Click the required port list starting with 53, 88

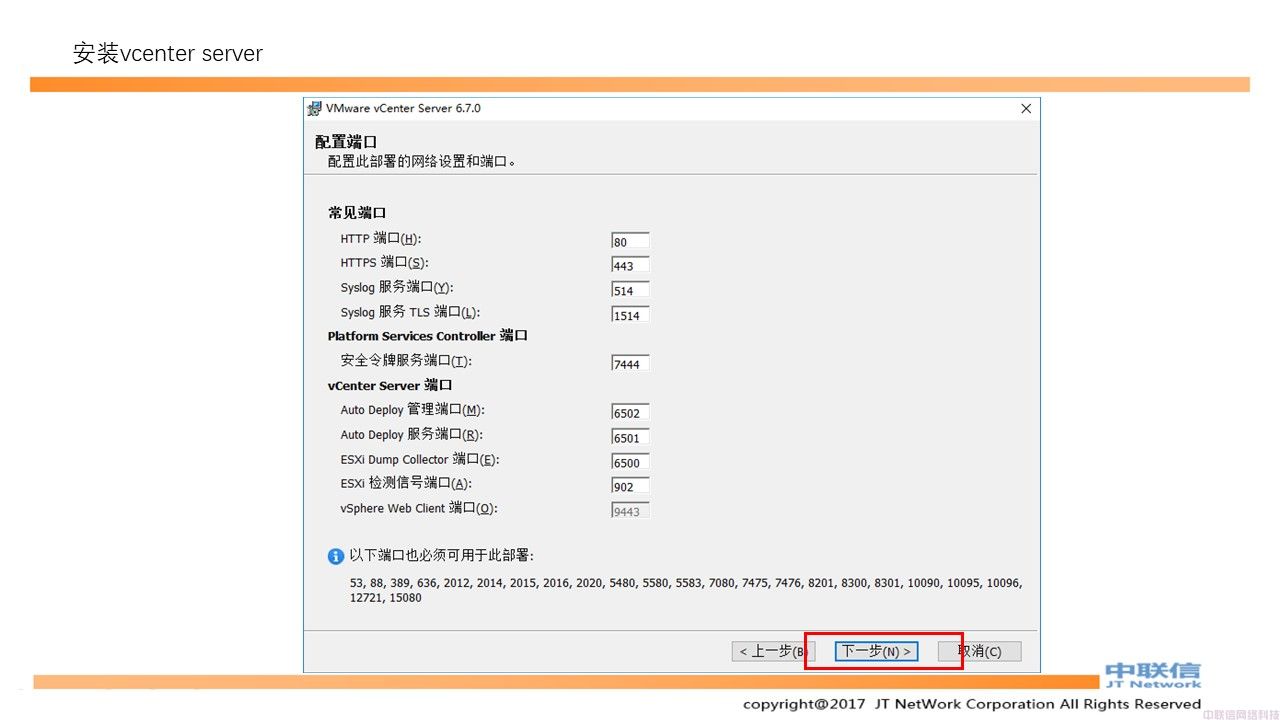click(x=686, y=590)
